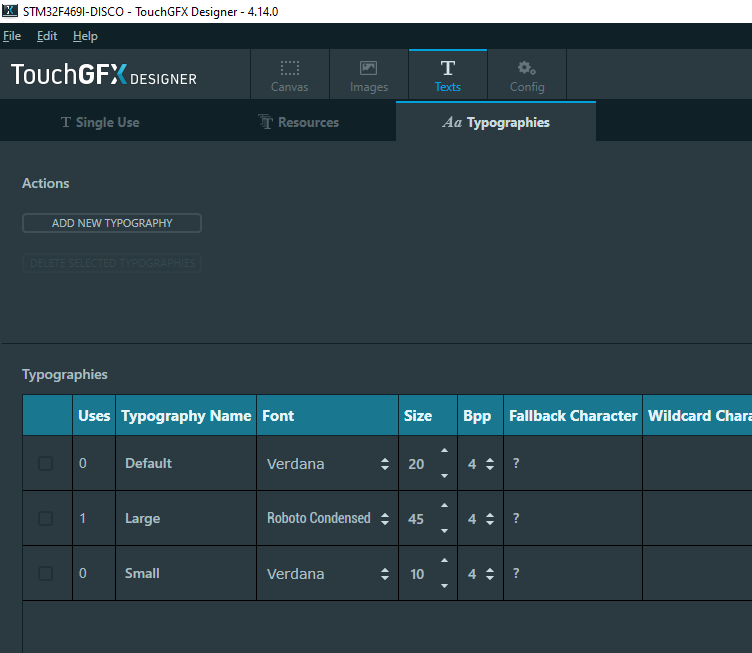Decrease size of Small typography

tap(445, 585)
